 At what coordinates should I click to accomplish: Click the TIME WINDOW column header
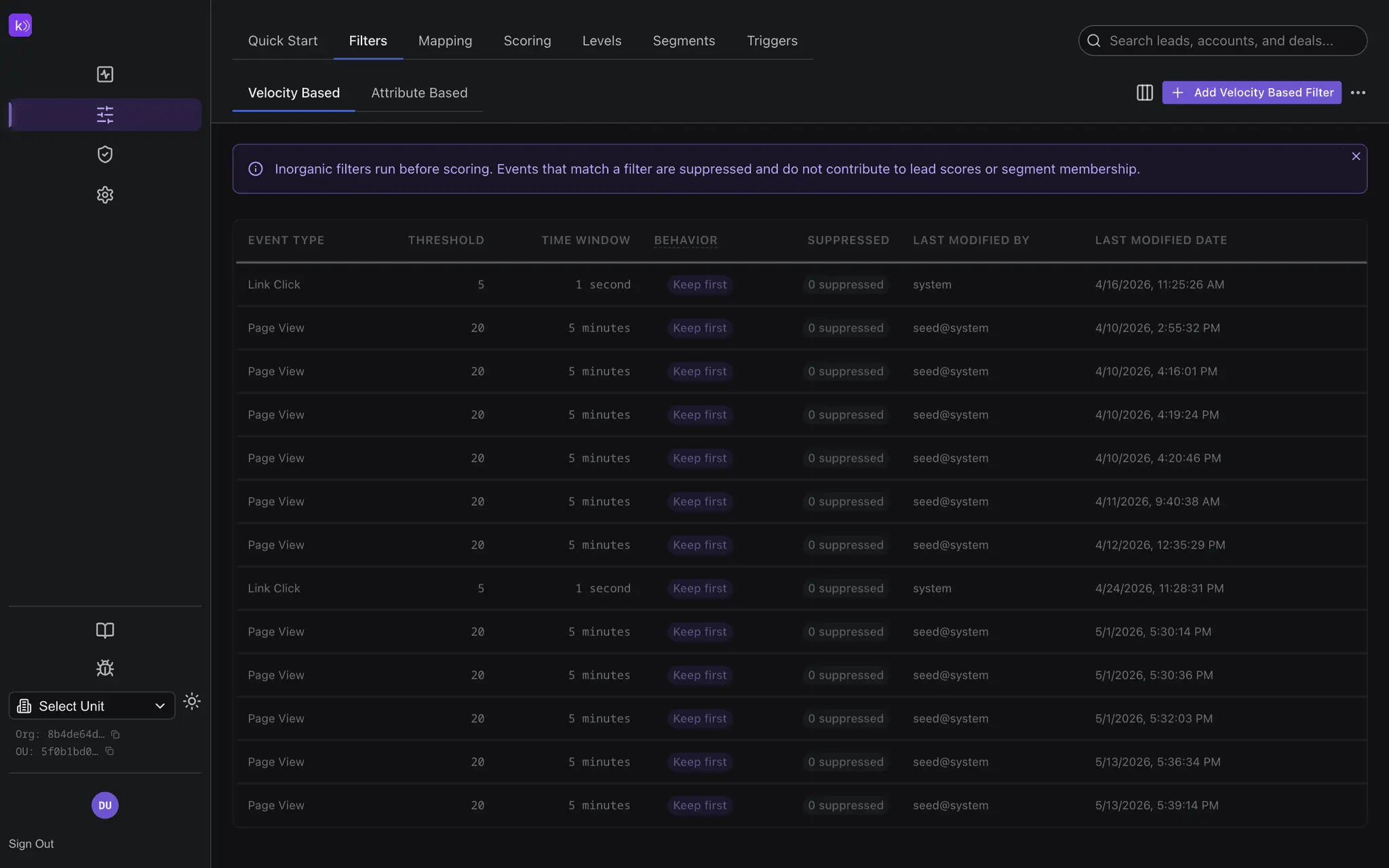tap(586, 240)
